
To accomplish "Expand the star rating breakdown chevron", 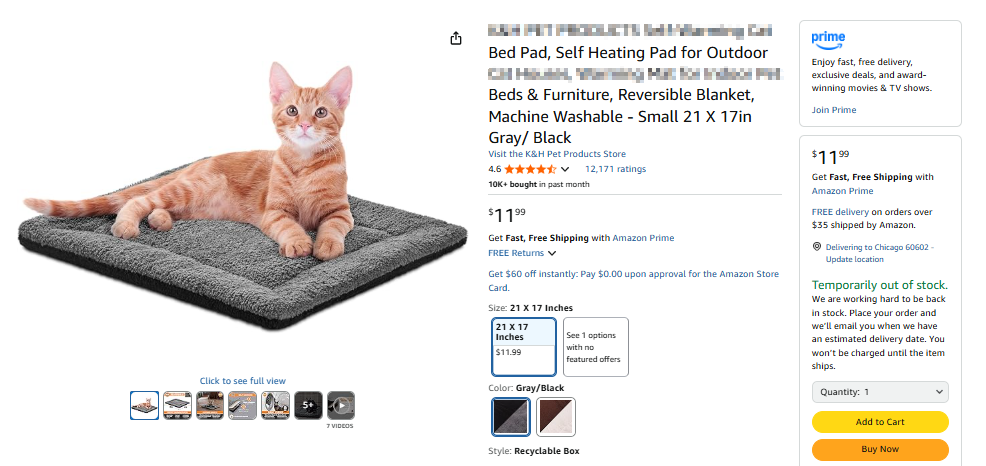I will pyautogui.click(x=565, y=169).
